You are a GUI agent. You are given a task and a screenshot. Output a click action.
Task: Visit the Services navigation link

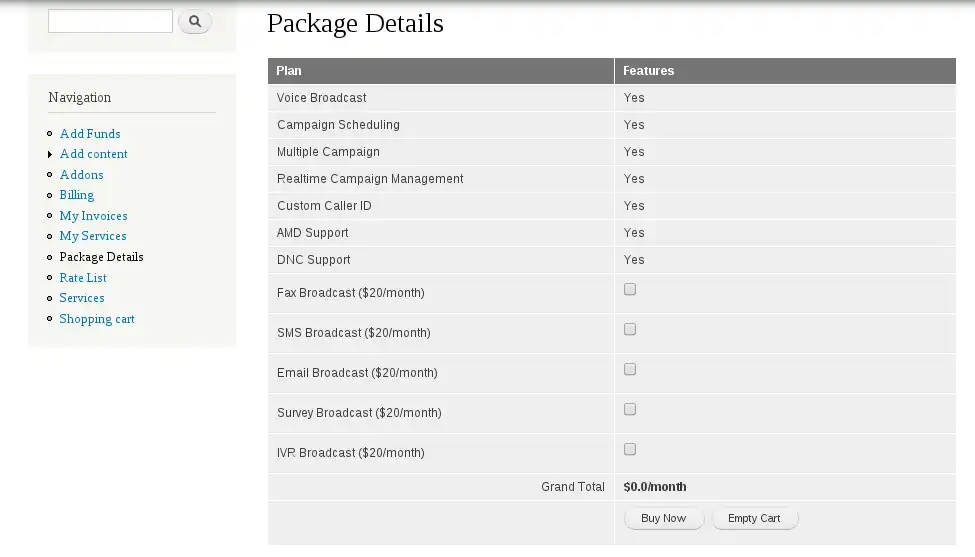coord(82,298)
